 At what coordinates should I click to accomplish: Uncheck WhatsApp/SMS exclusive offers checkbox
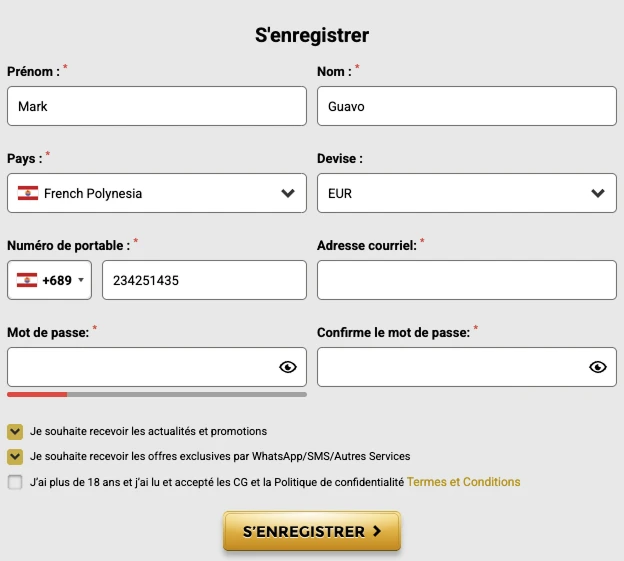coord(15,457)
